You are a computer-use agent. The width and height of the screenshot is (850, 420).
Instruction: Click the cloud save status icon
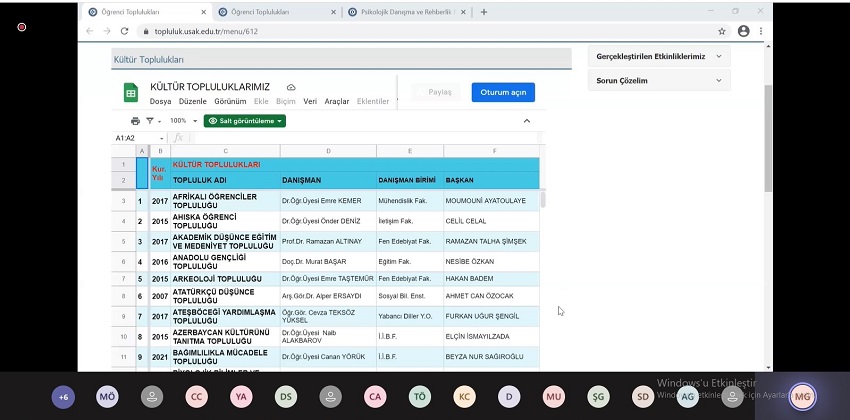tap(291, 87)
